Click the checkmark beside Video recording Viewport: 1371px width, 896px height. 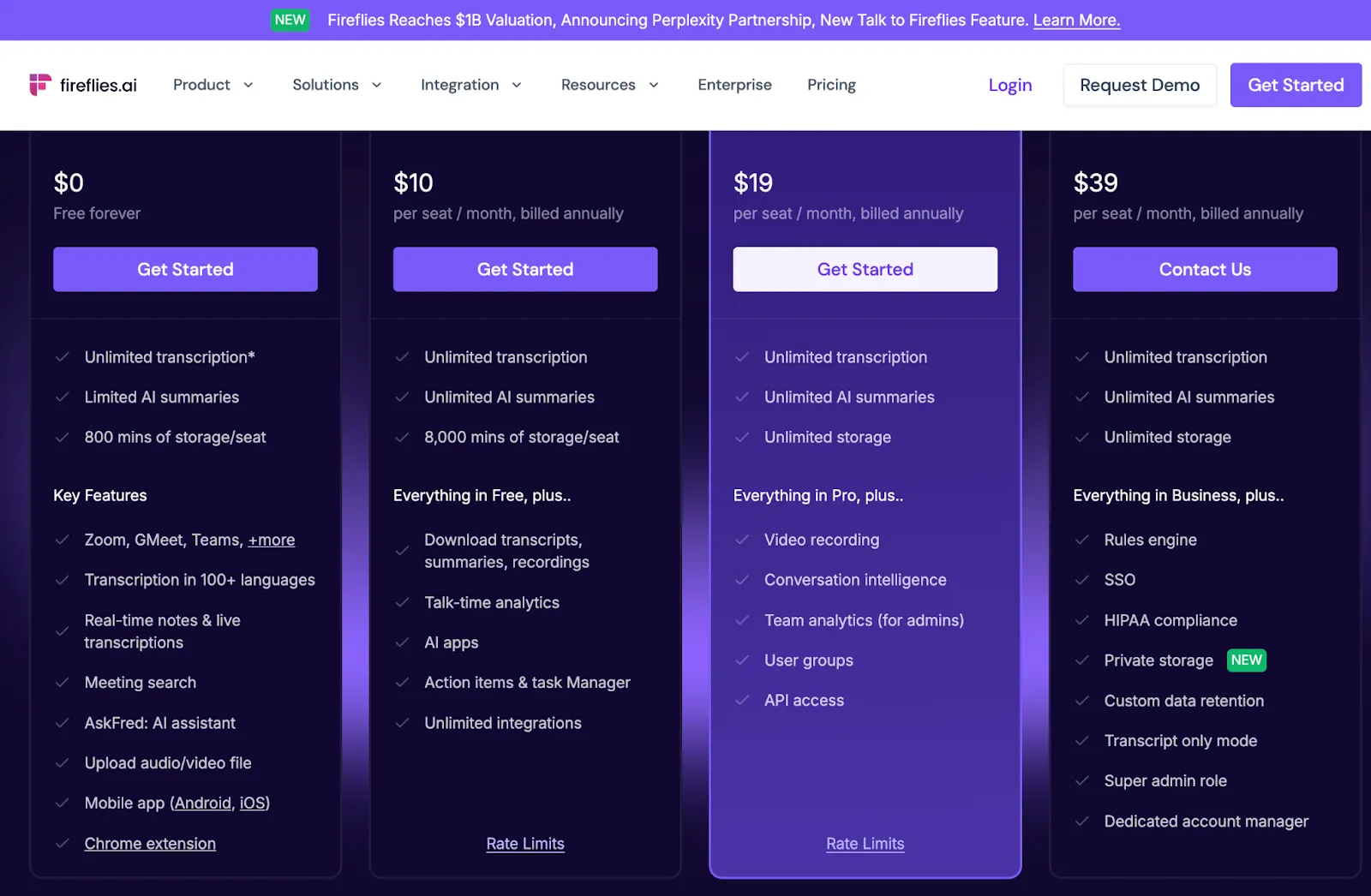[742, 540]
